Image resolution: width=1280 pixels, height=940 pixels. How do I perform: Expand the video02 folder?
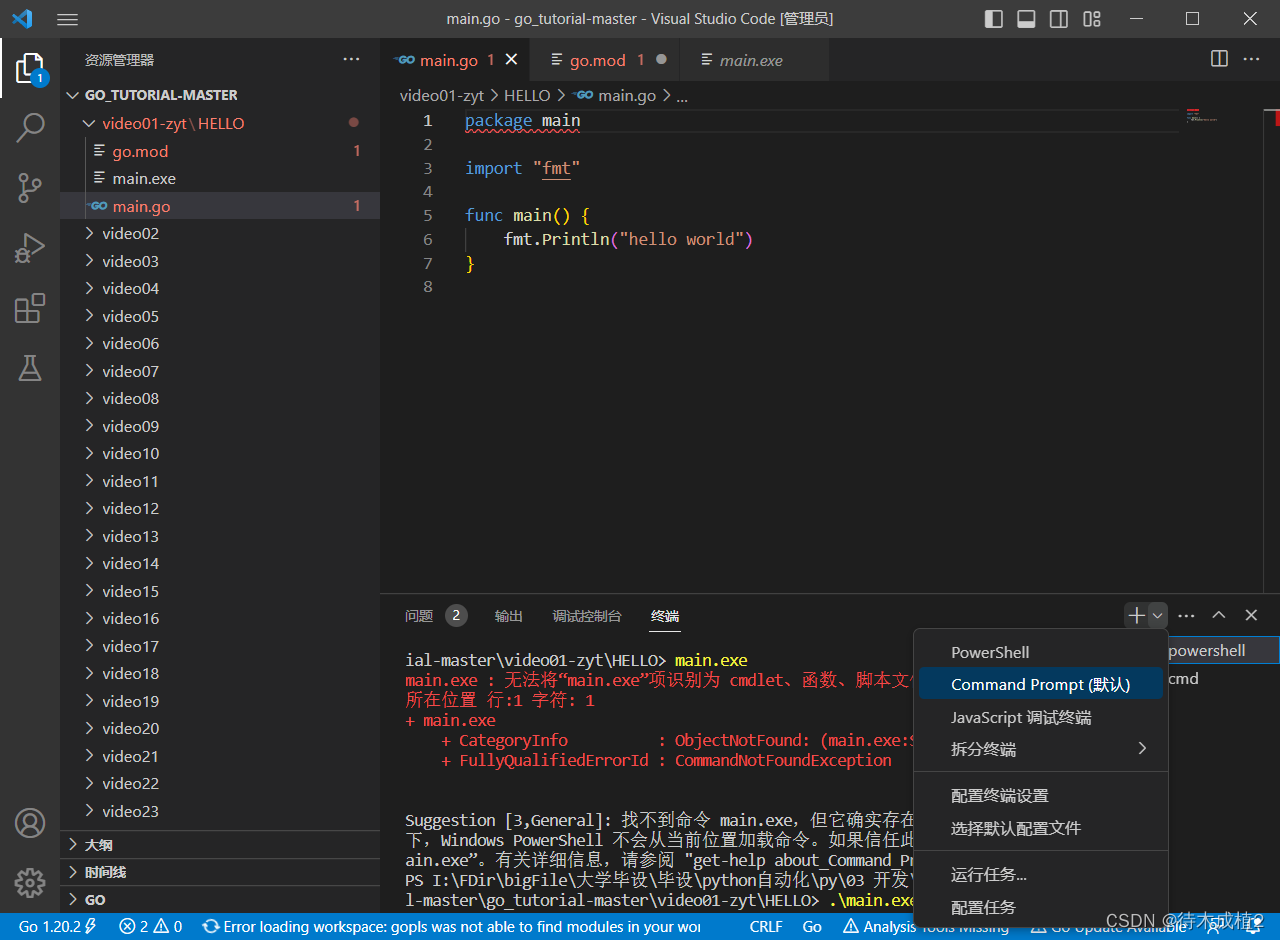click(x=220, y=233)
